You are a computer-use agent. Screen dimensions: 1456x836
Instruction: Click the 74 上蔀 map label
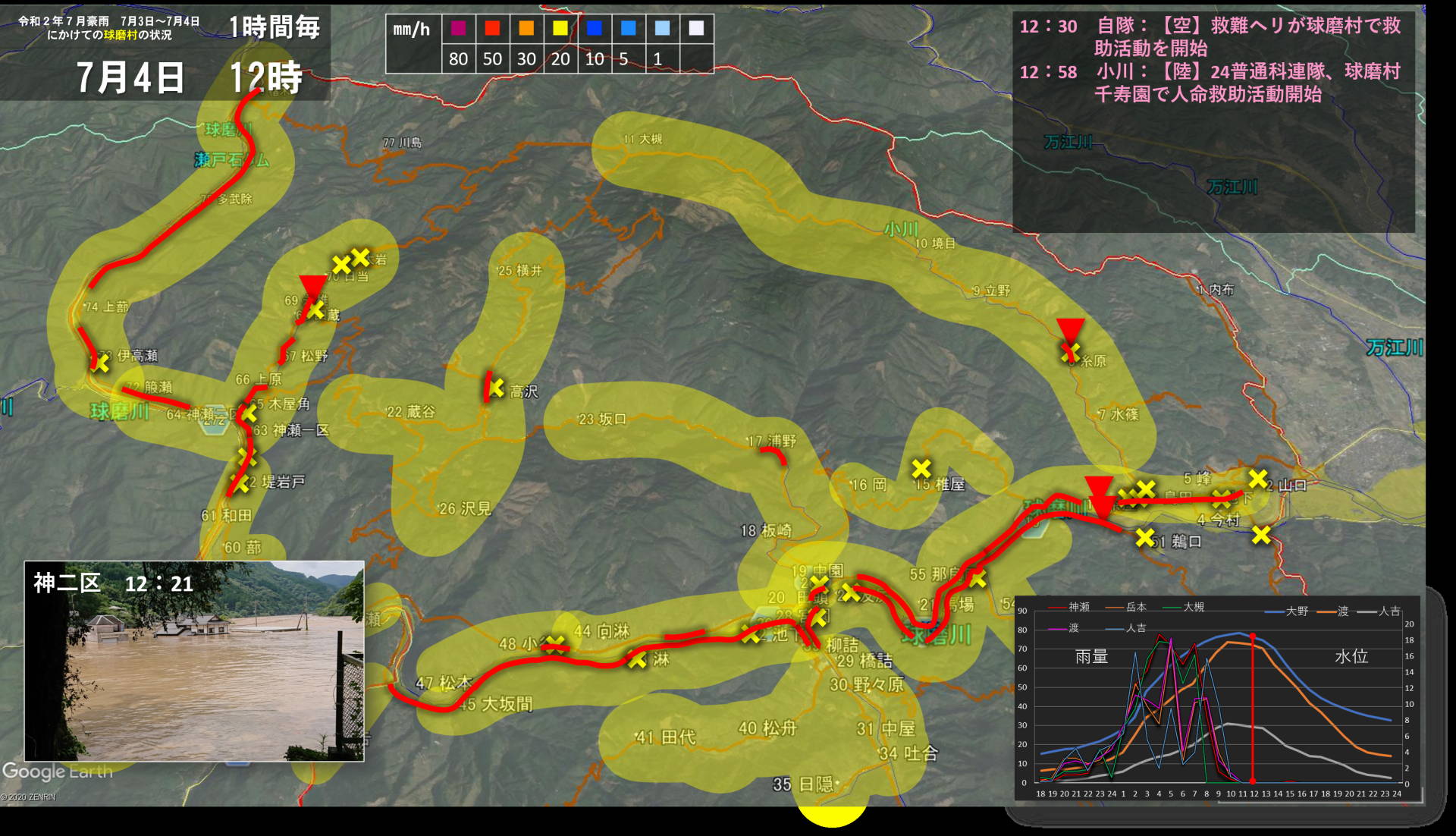tap(107, 307)
